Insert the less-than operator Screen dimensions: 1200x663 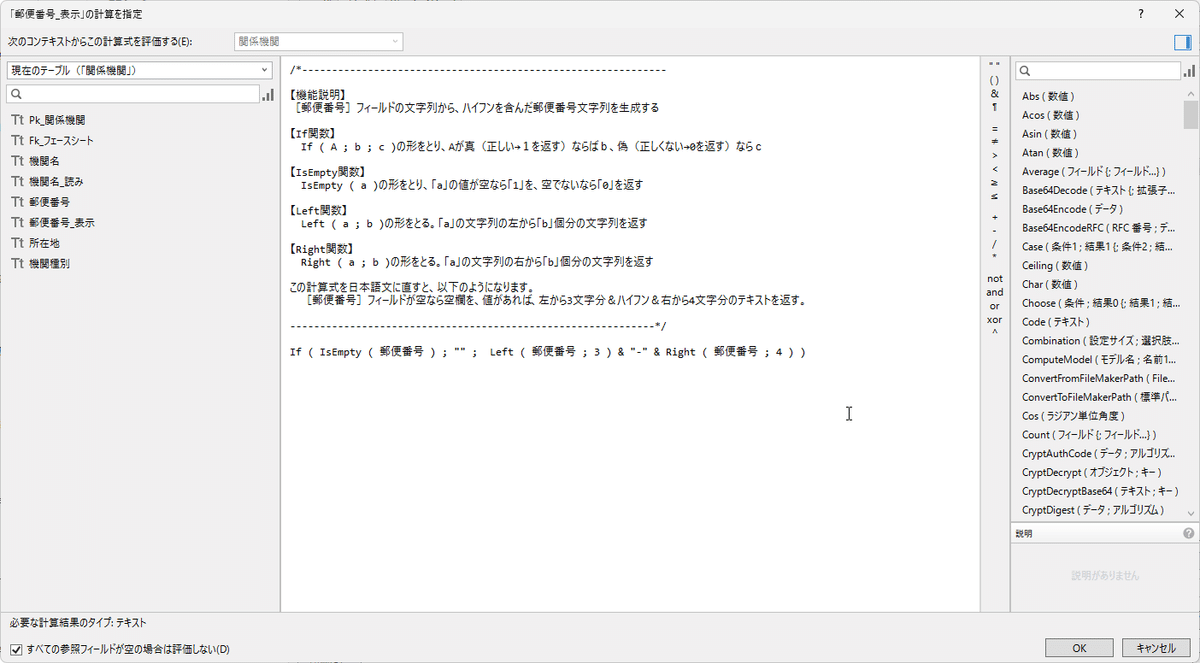tap(994, 168)
